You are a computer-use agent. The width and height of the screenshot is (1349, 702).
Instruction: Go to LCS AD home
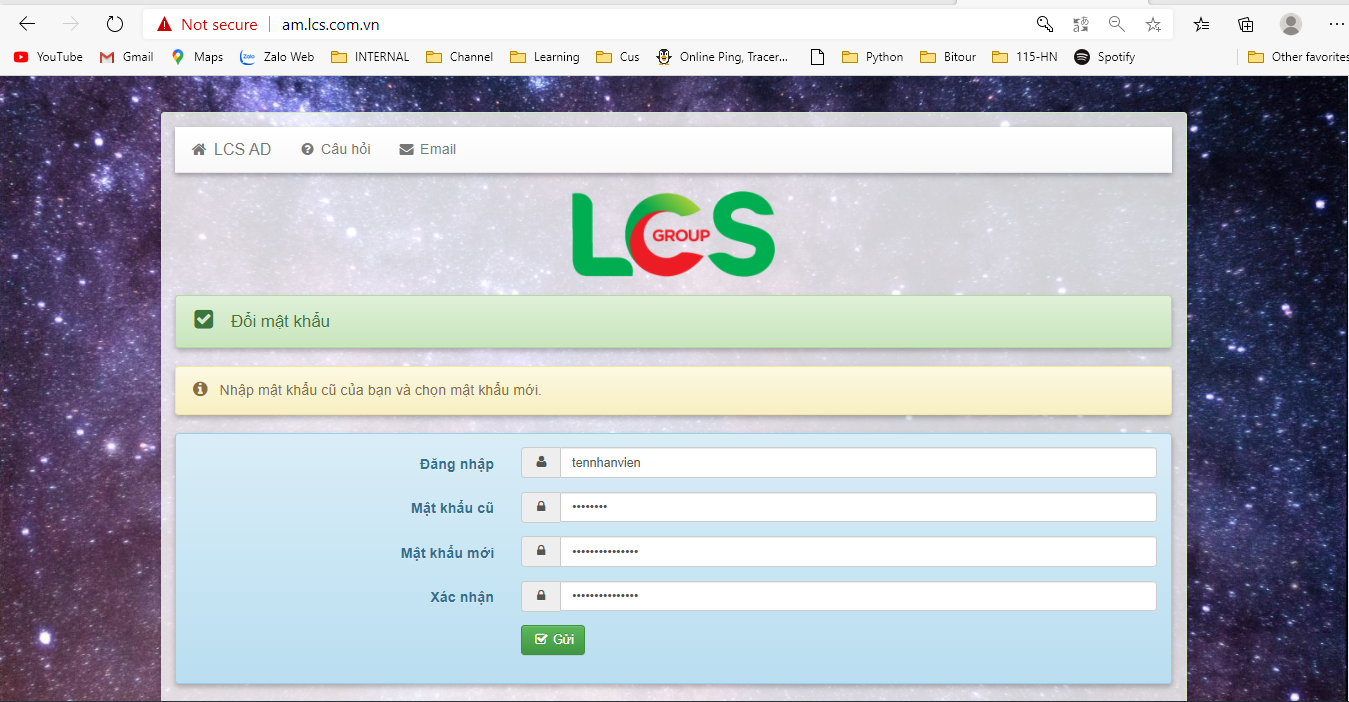tap(231, 149)
